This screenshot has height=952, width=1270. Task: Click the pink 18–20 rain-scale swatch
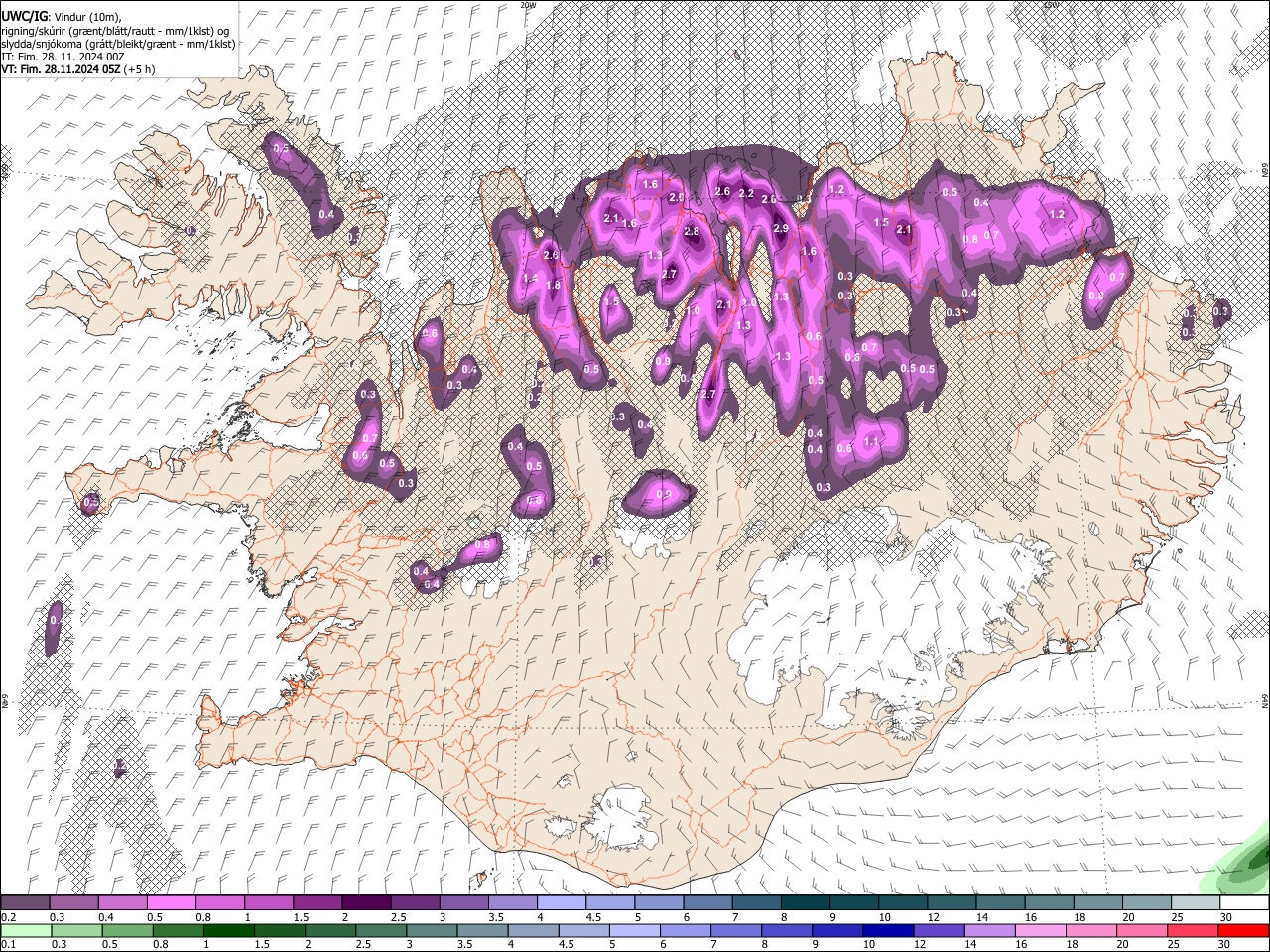[x=1090, y=930]
